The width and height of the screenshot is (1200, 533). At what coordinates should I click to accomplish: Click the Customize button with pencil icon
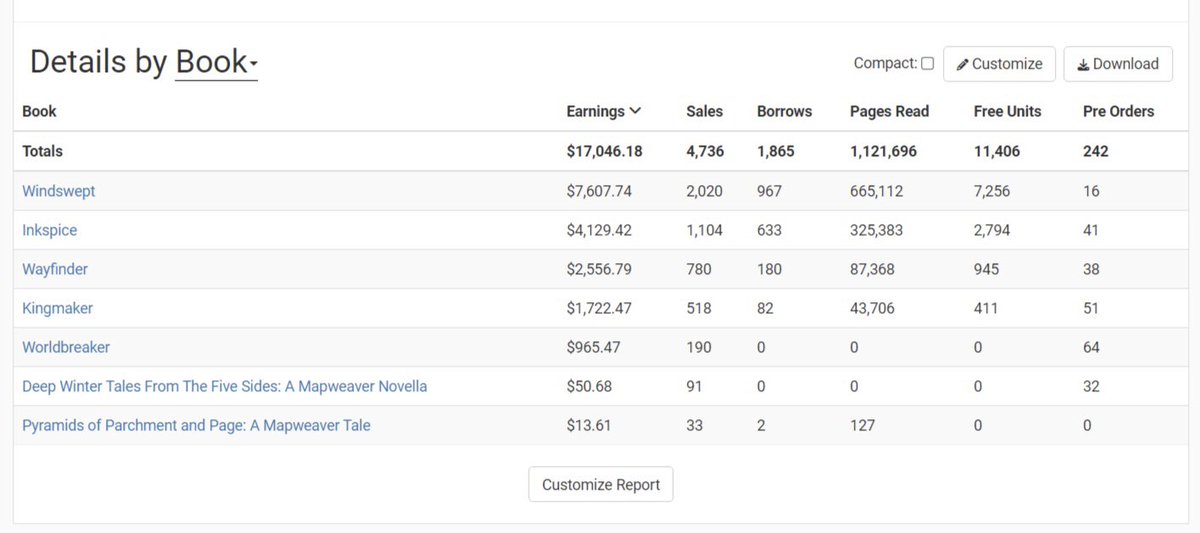point(999,63)
